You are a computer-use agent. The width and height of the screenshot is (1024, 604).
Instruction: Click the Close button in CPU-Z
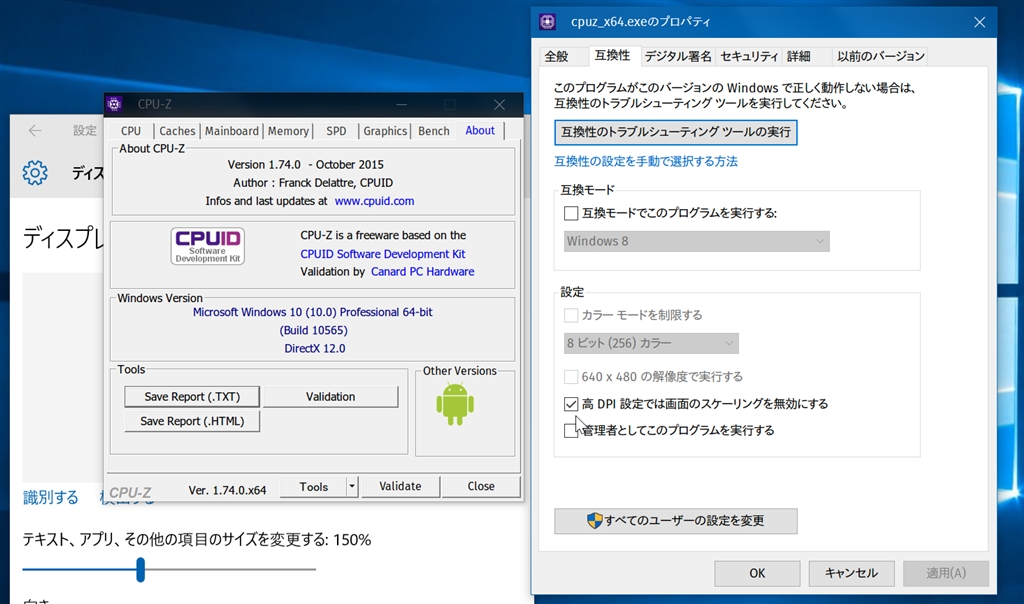(481, 486)
